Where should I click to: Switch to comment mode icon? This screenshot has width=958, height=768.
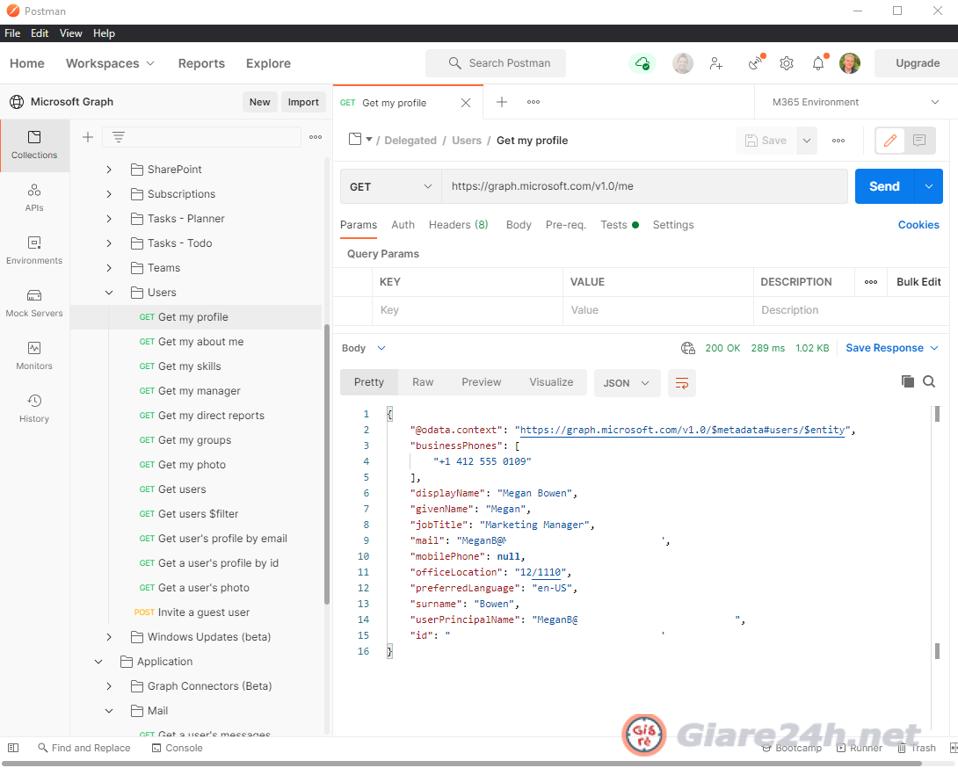pyautogui.click(x=919, y=141)
